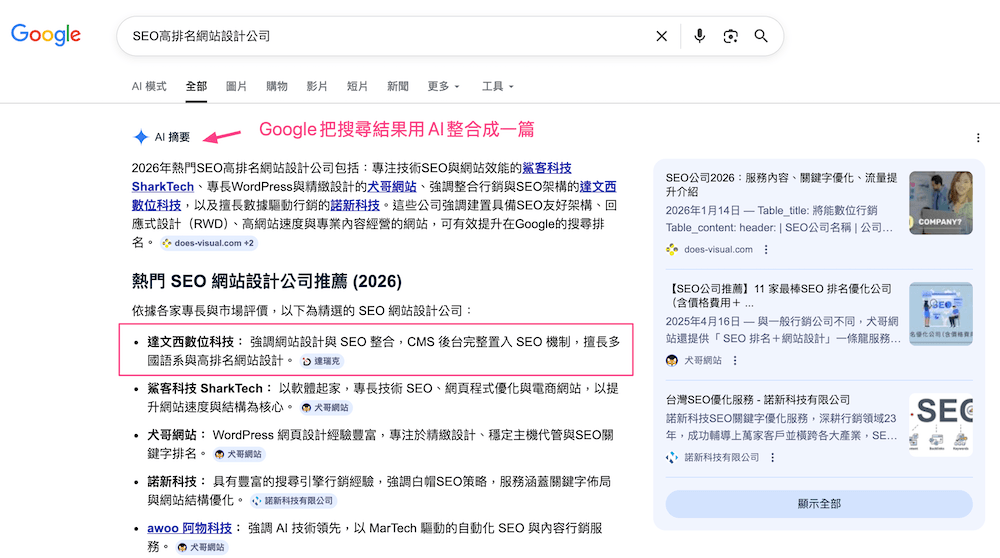The image size is (1000, 558).
Task: Open the 達文西數位科技 link in summary
Action: [x=598, y=187]
